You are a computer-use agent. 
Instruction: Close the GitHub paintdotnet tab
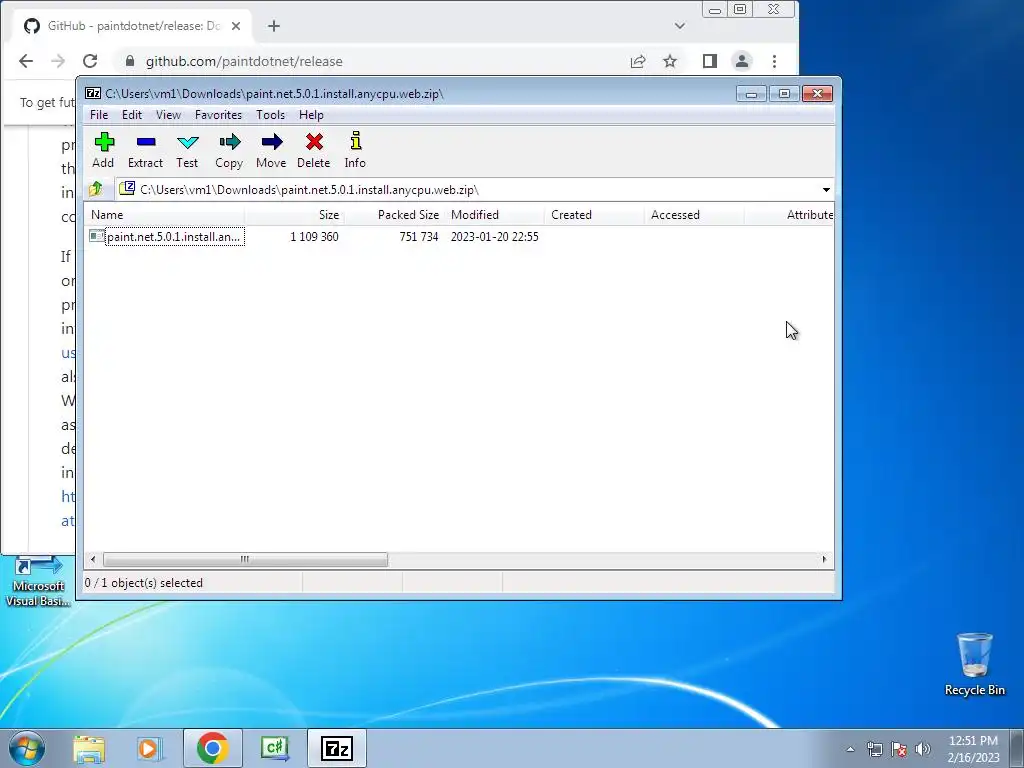click(236, 26)
